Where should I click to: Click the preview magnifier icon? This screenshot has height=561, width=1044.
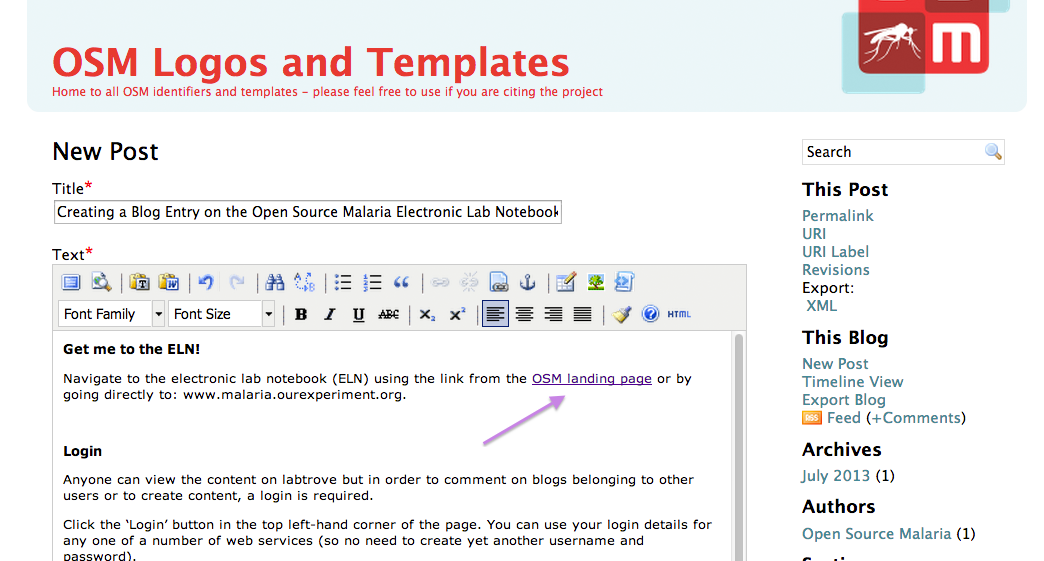click(101, 282)
